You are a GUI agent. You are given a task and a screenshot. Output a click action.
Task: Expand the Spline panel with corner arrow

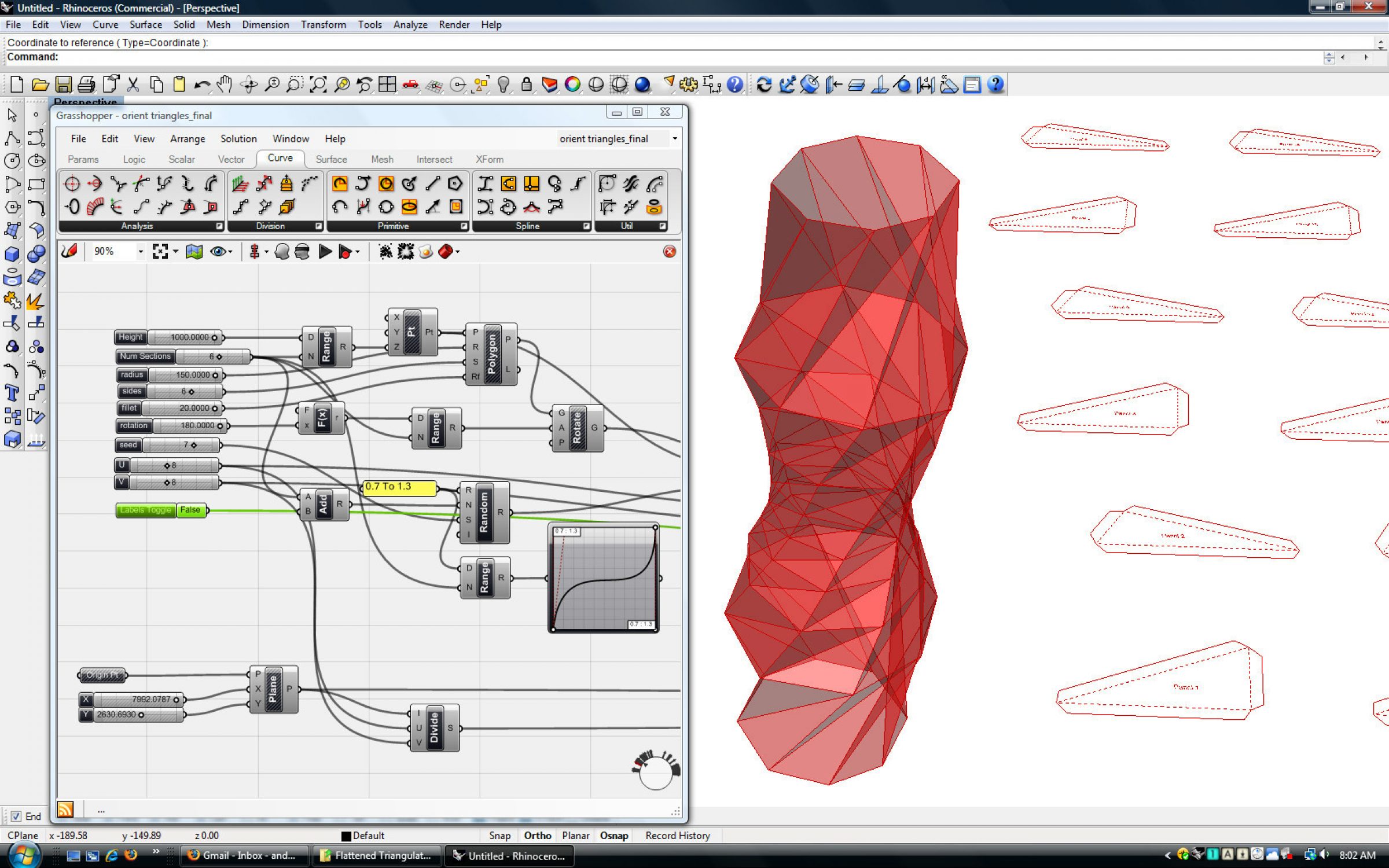587,226
